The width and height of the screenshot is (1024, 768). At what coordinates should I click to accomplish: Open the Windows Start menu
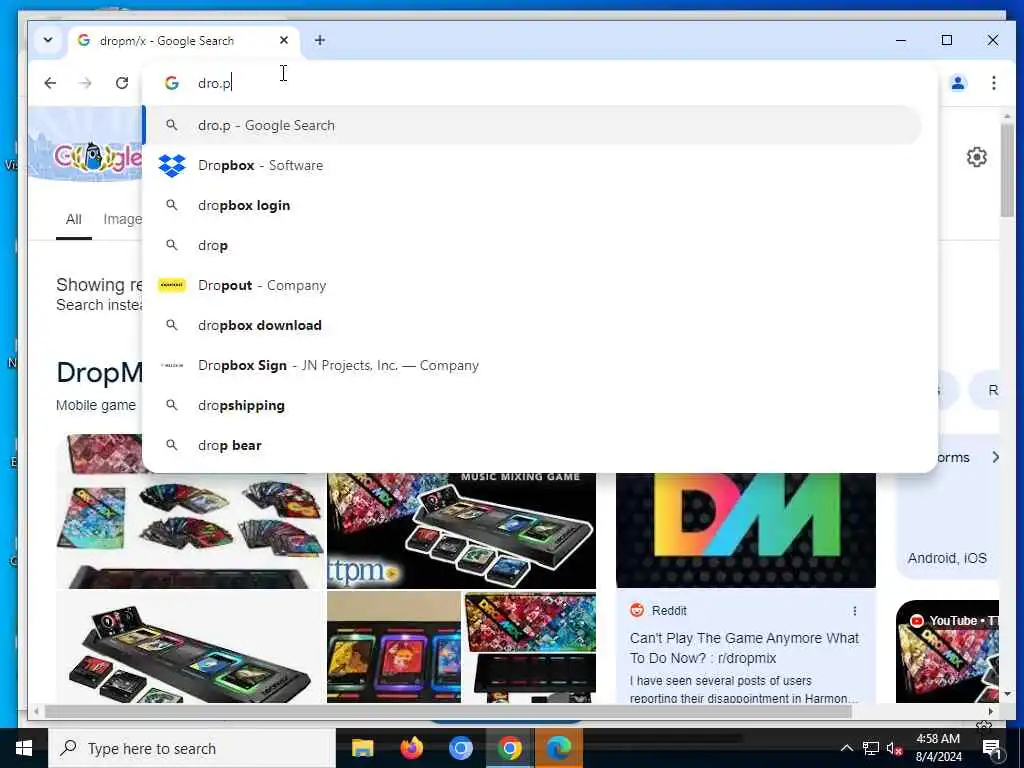pos(24,748)
